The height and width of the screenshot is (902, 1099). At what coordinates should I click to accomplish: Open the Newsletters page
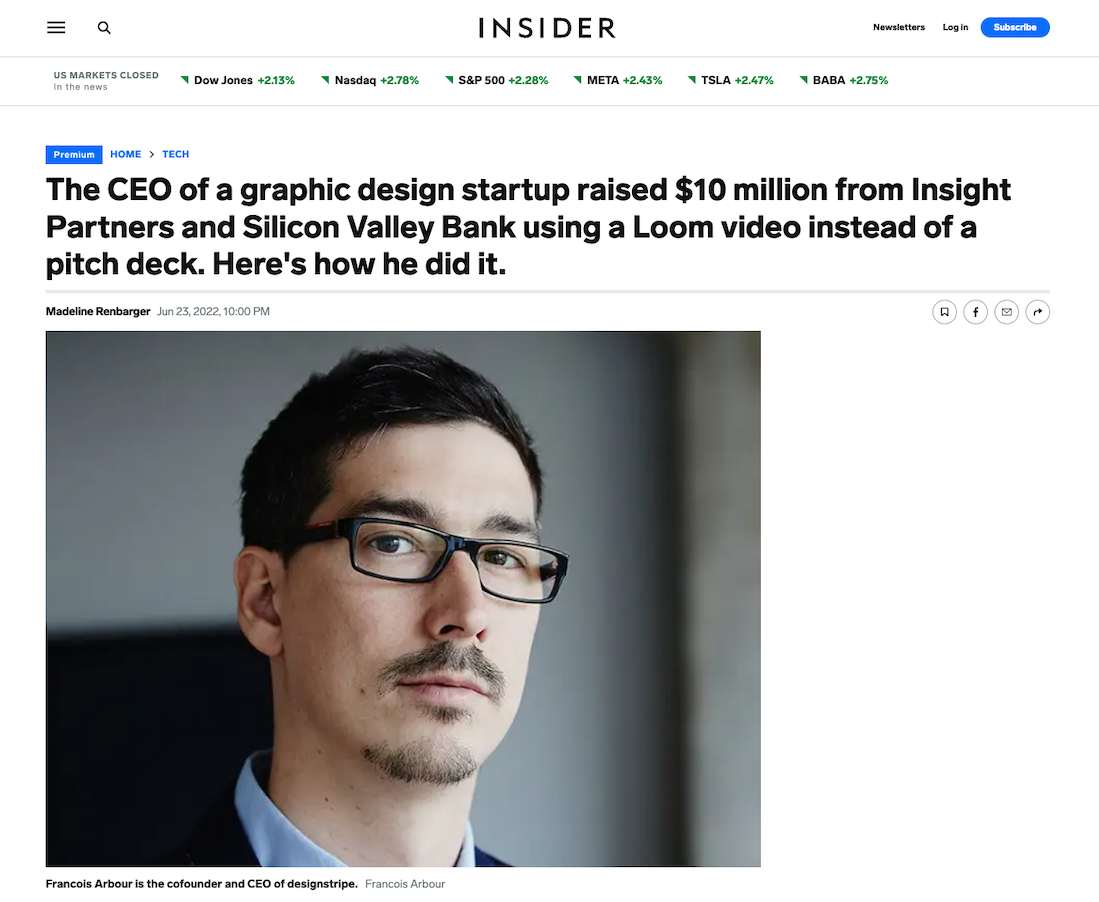coord(898,28)
